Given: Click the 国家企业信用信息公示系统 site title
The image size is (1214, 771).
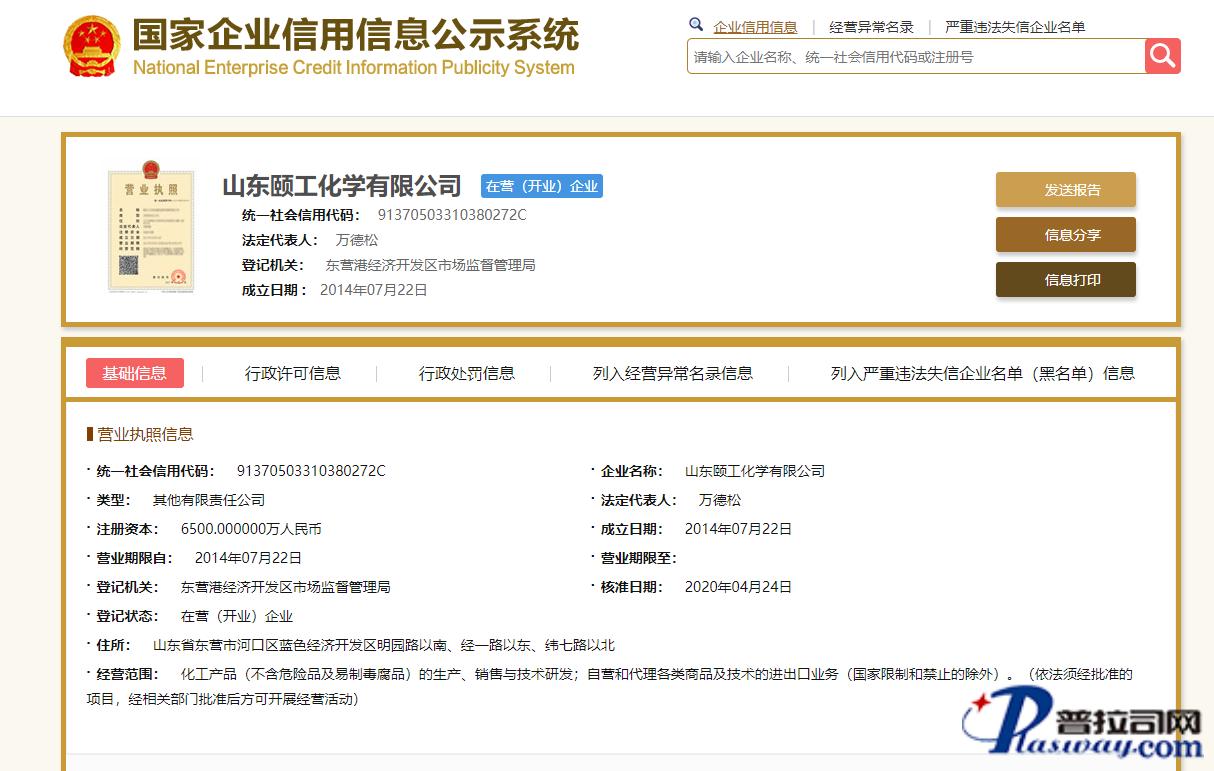Looking at the screenshot, I should coord(355,36).
